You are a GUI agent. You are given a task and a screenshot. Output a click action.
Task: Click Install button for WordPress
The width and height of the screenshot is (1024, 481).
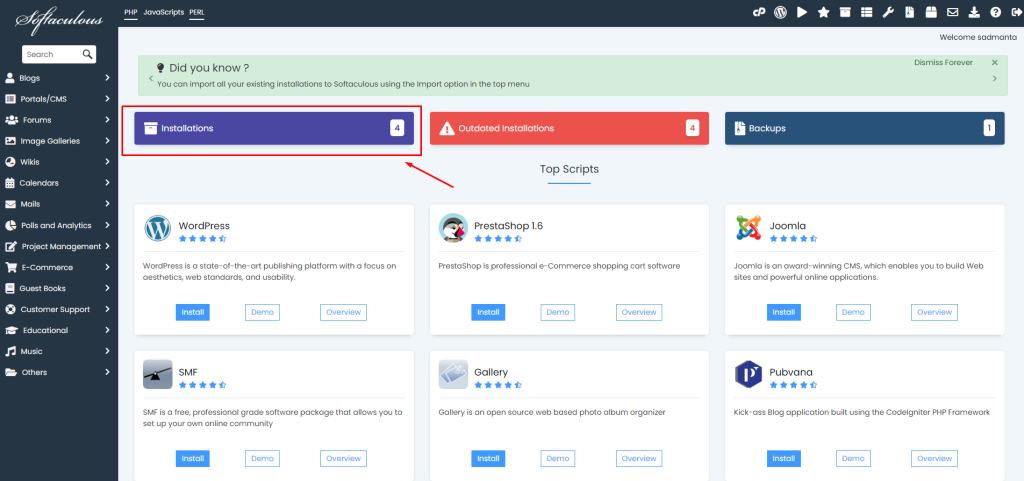(193, 312)
